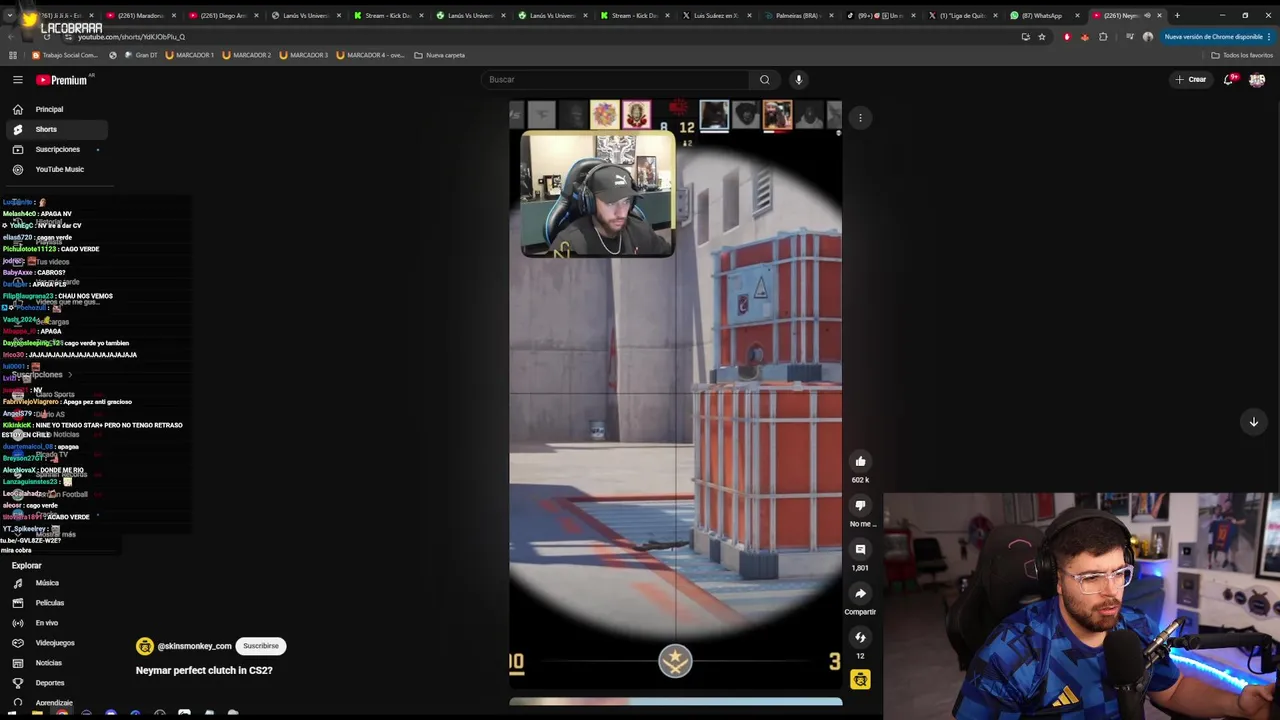Open a new Chrome tab
The width and height of the screenshot is (1280, 720).
click(1177, 15)
